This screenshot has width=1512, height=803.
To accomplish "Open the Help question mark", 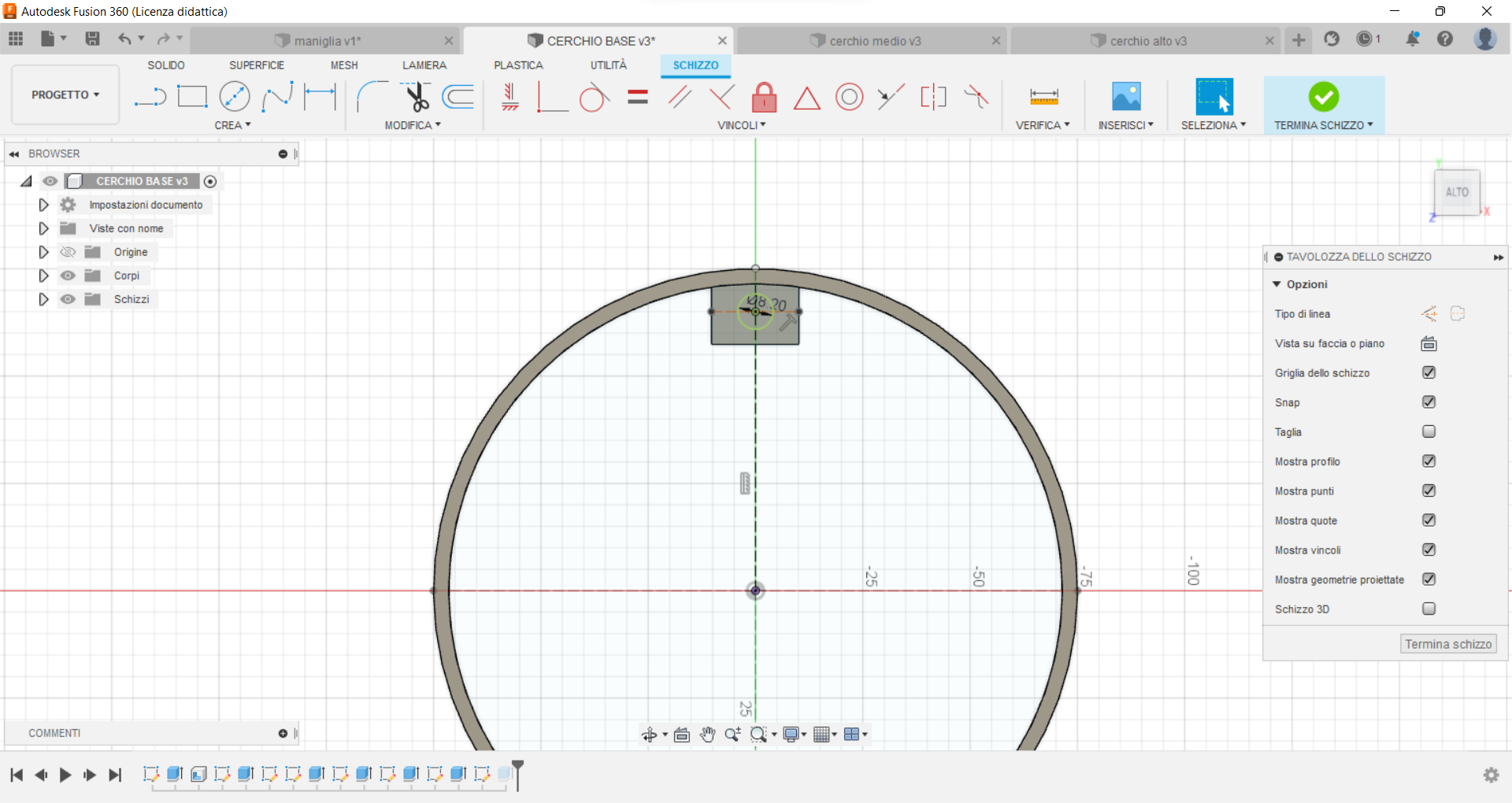I will pyautogui.click(x=1445, y=39).
